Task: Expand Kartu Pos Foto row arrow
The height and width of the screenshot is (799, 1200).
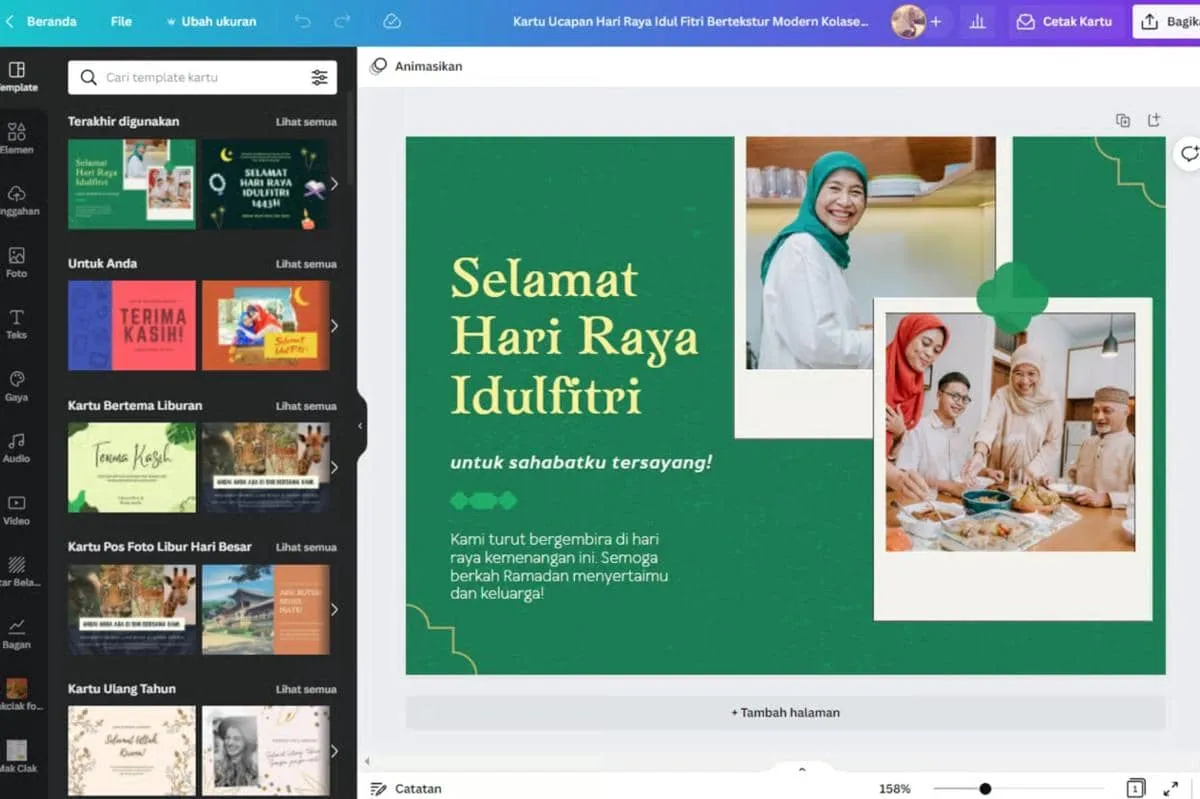Action: (334, 609)
